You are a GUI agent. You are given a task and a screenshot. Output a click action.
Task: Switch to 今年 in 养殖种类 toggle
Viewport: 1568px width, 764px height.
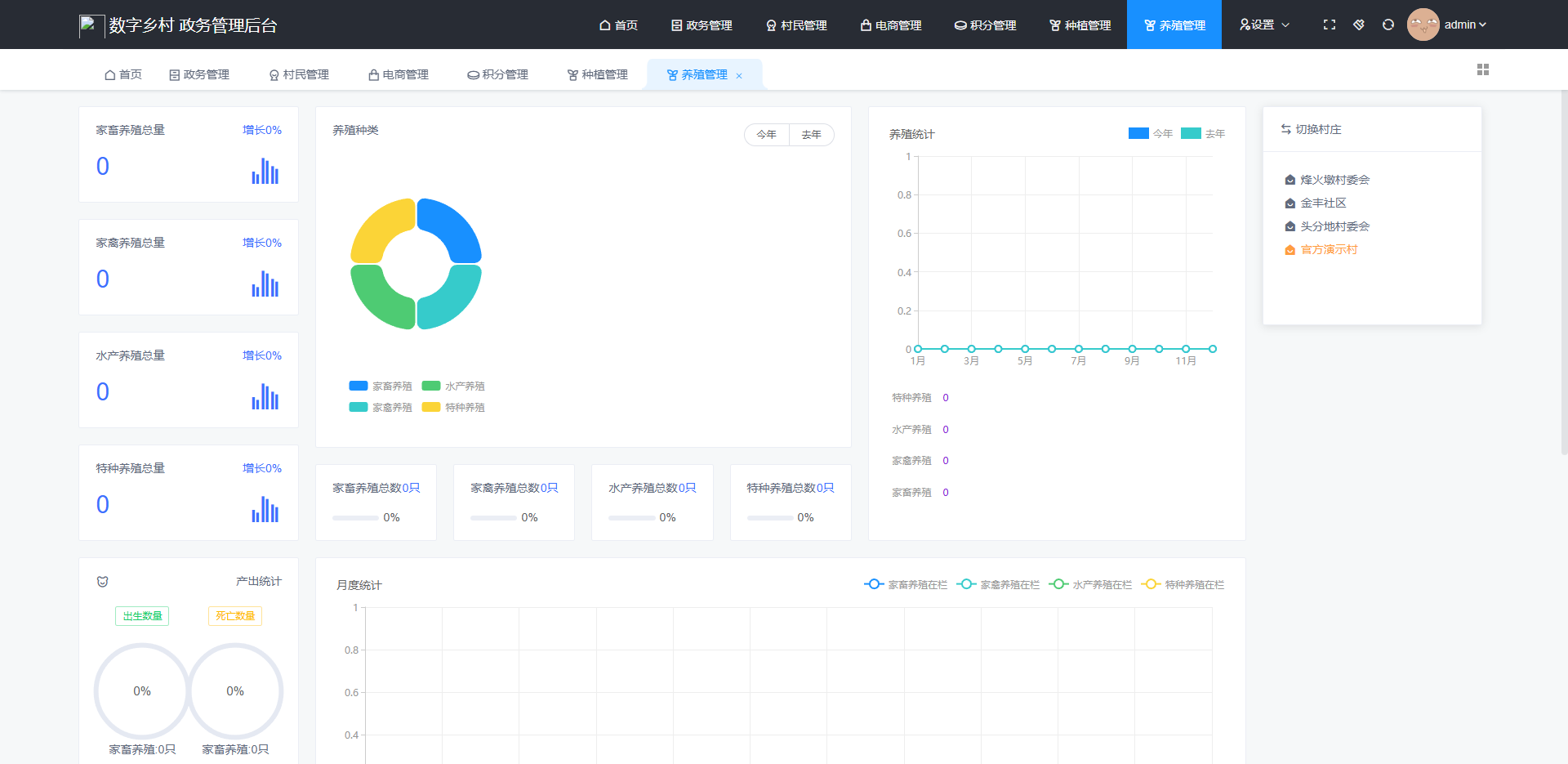coord(766,134)
